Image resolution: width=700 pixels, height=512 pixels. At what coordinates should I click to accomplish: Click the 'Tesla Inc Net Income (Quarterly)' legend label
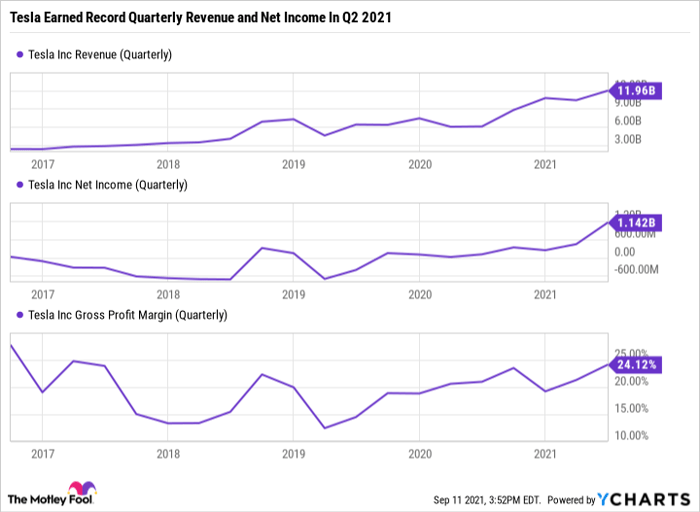click(x=108, y=185)
